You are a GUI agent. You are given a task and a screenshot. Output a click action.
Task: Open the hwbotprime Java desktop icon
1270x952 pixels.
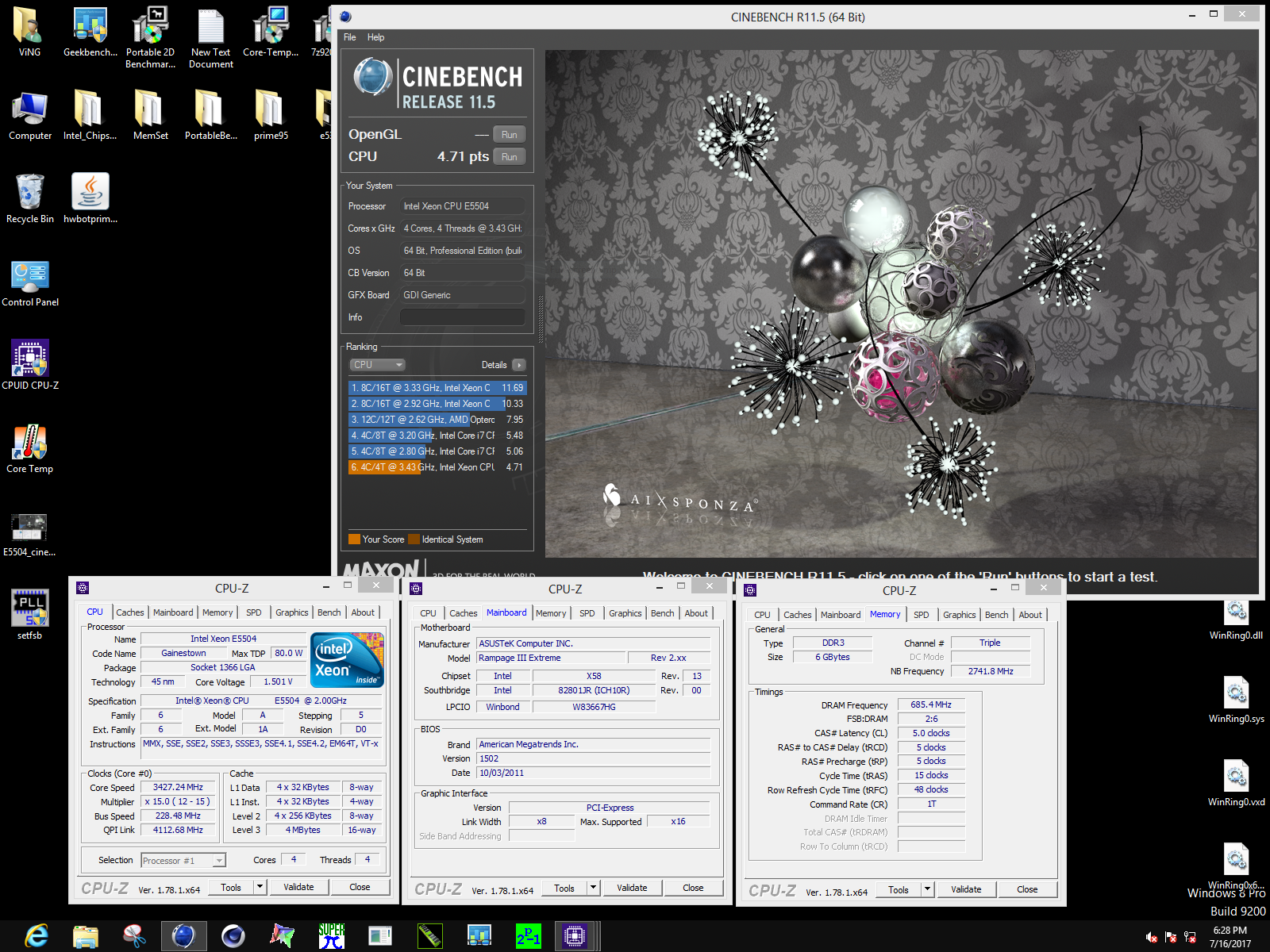pyautogui.click(x=90, y=198)
